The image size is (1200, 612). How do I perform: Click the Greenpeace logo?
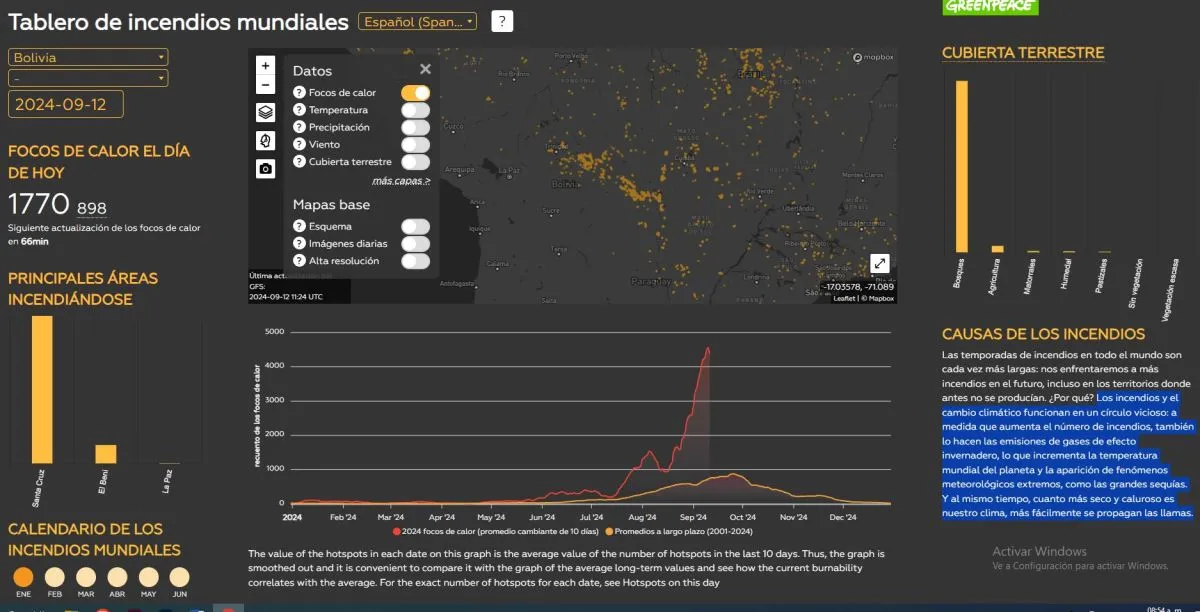click(990, 7)
